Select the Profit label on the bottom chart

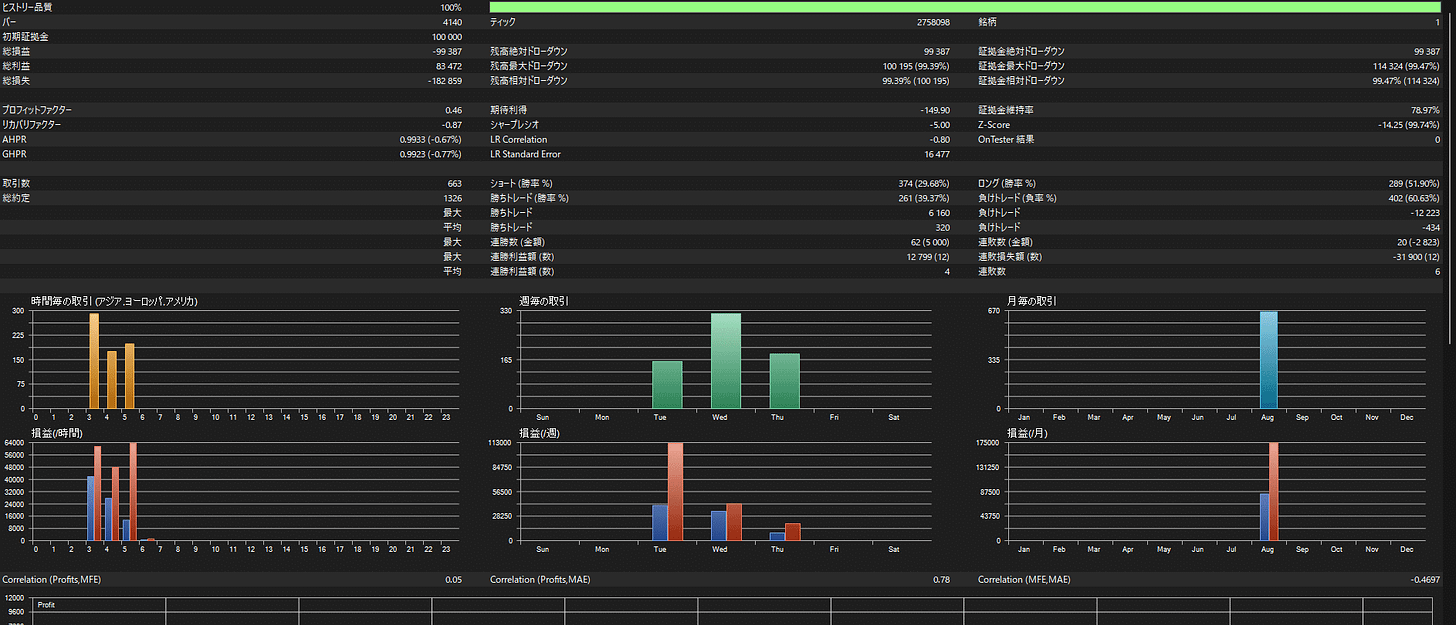tap(47, 605)
